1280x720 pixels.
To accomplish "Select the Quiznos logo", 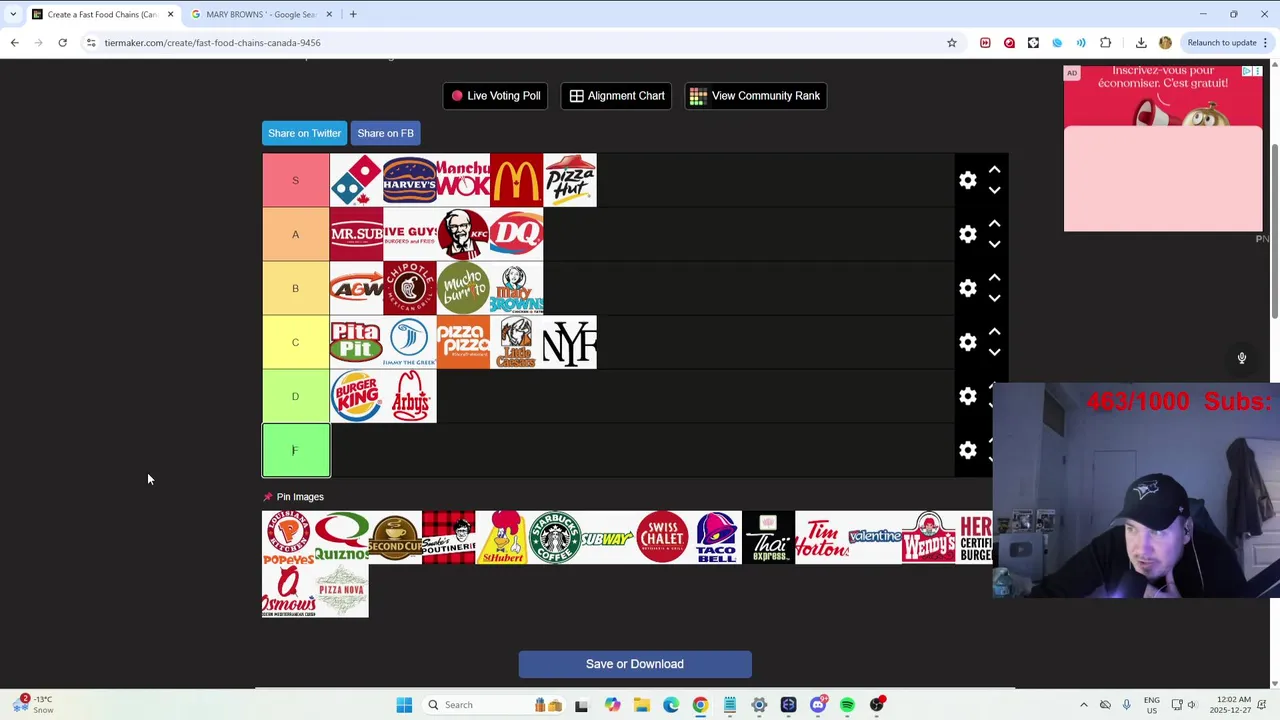I will [342, 538].
